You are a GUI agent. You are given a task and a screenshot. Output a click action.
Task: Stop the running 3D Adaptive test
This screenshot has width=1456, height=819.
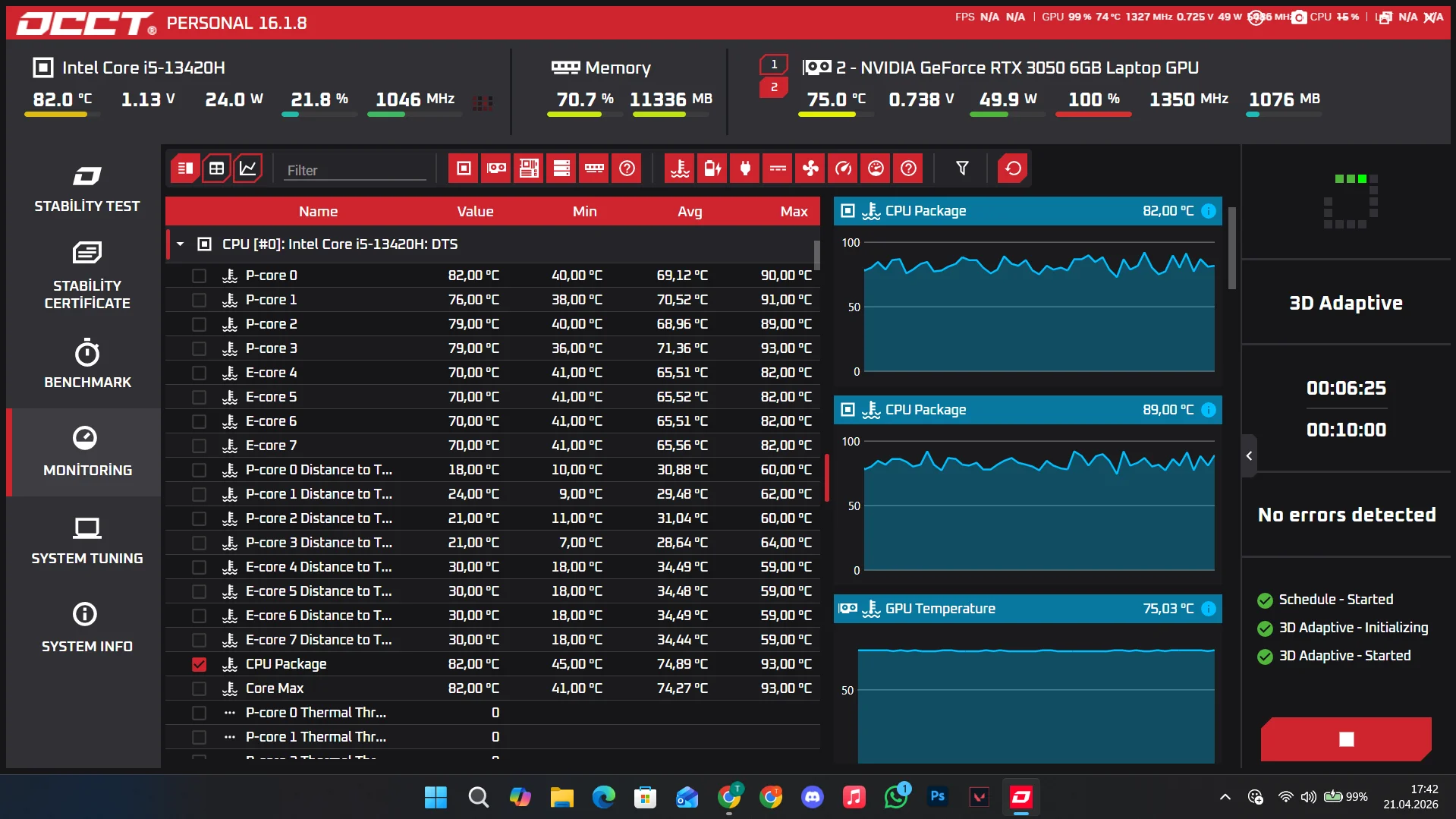(1346, 739)
